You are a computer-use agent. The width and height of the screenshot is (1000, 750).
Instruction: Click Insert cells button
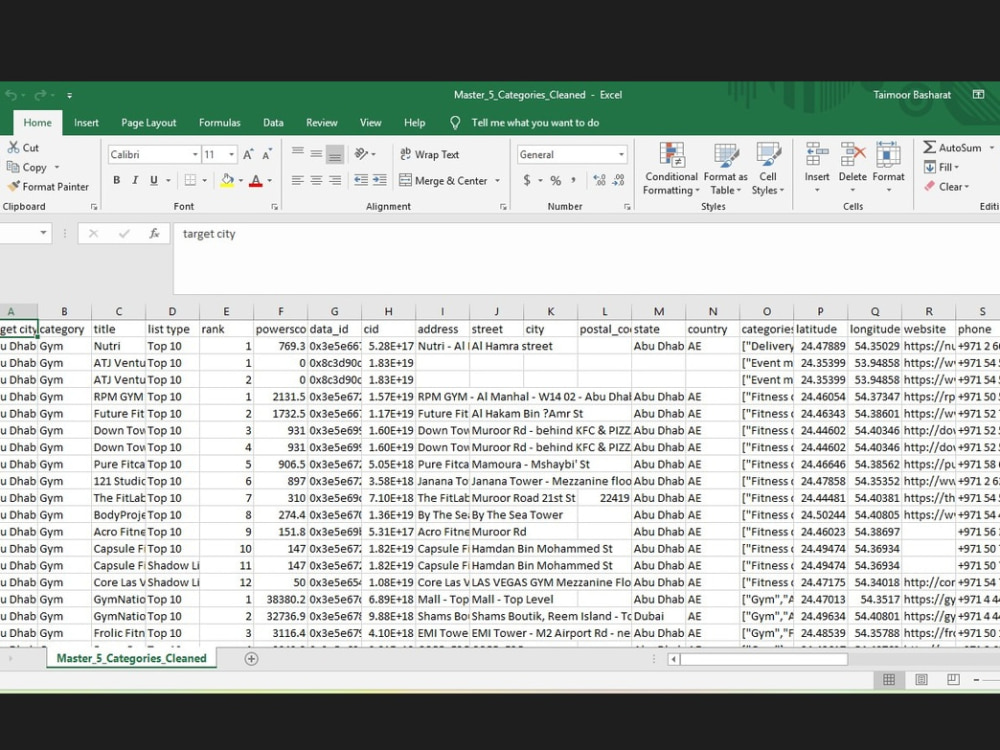817,168
